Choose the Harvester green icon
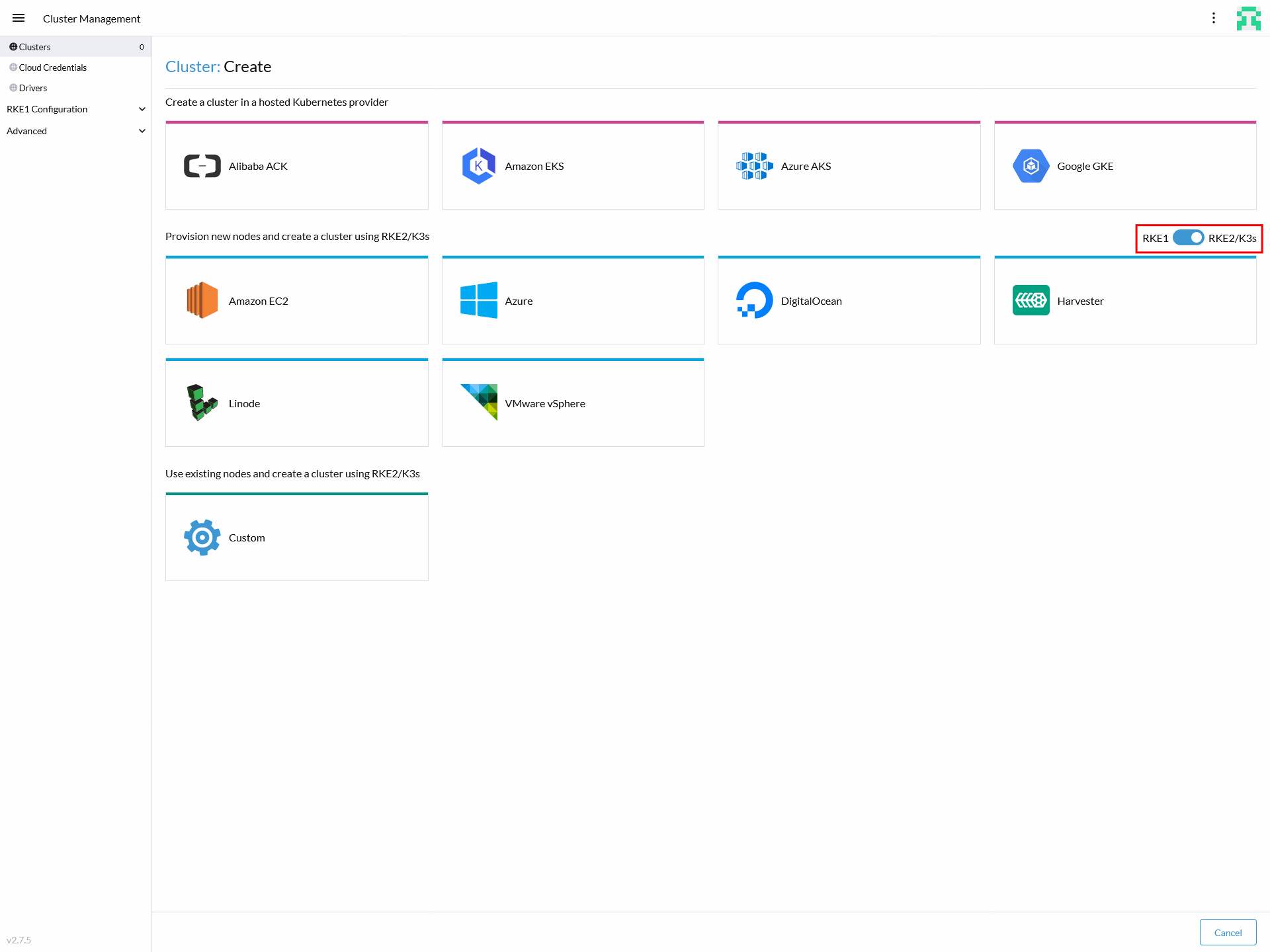 pyautogui.click(x=1031, y=301)
